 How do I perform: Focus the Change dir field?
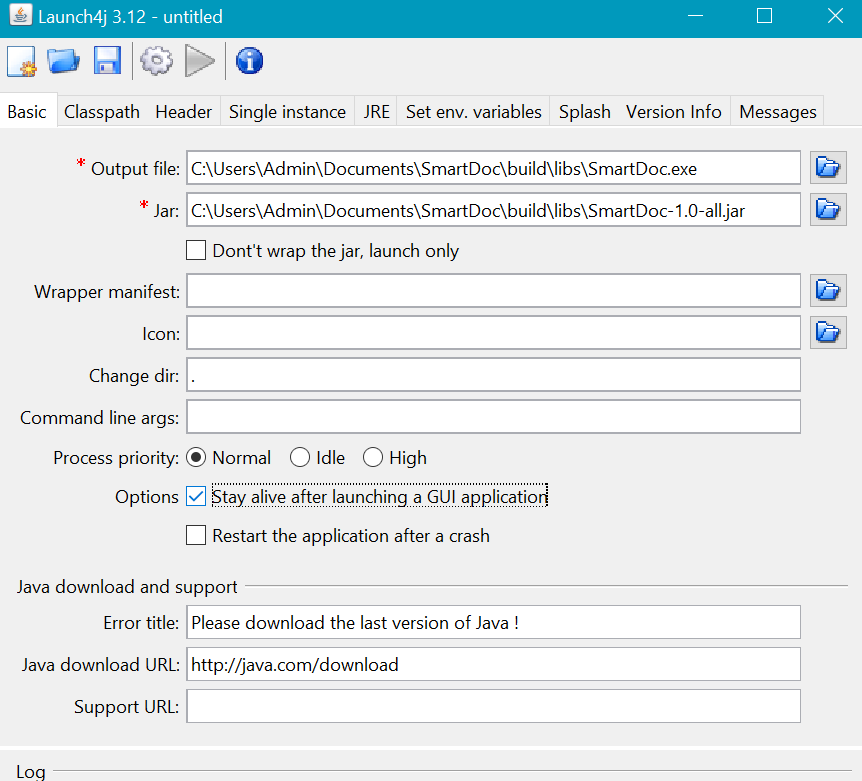point(493,375)
